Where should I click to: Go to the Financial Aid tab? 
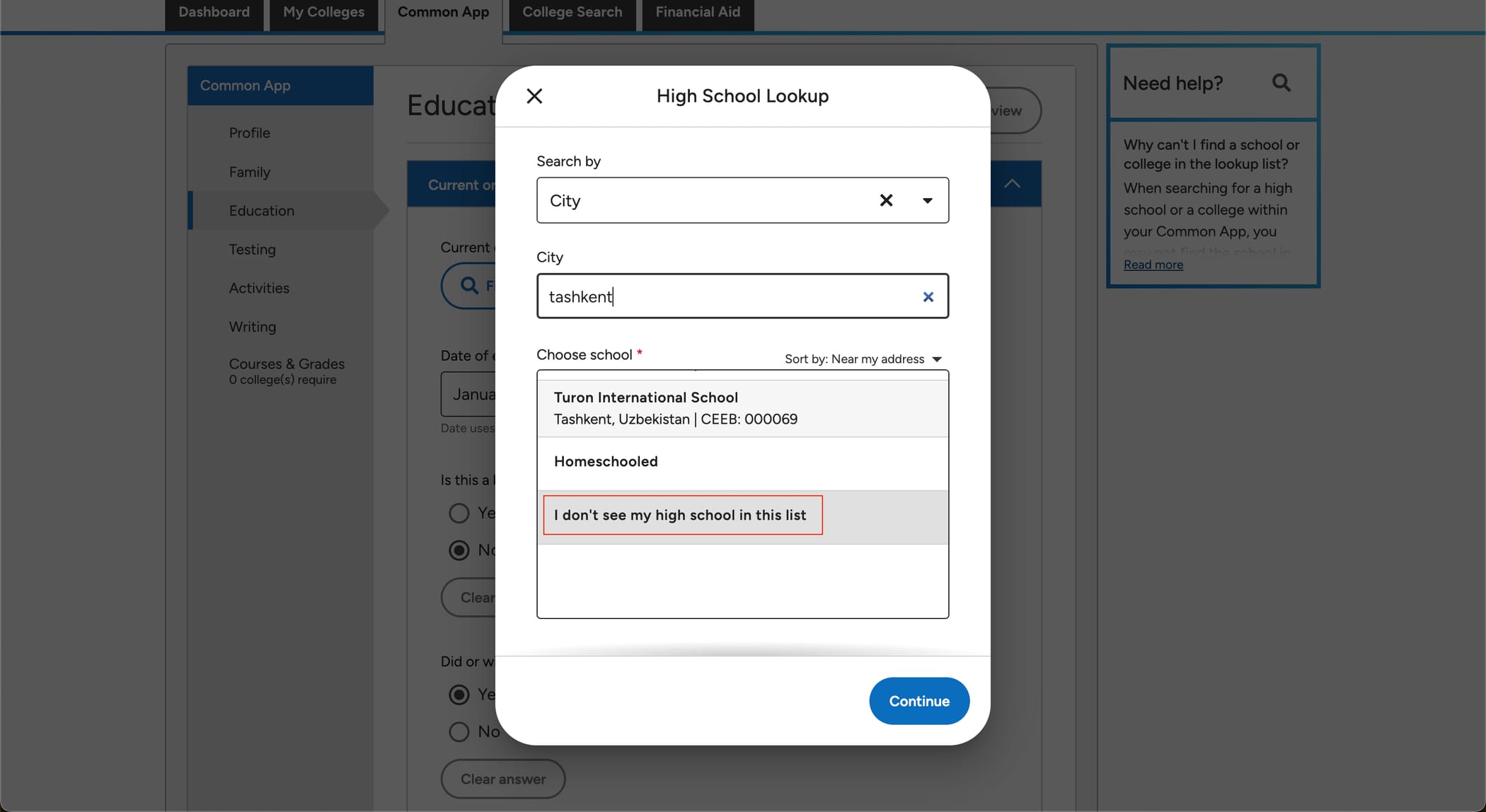click(697, 11)
